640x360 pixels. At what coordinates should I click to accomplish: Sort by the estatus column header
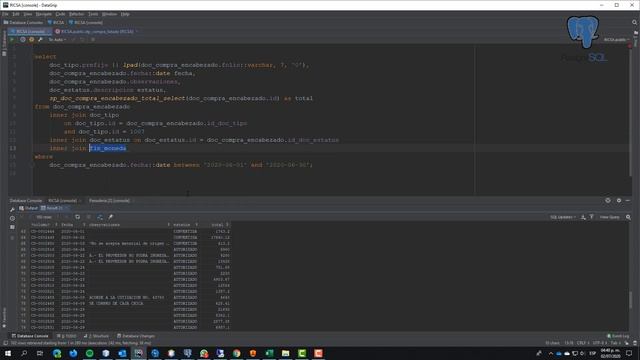[185, 225]
